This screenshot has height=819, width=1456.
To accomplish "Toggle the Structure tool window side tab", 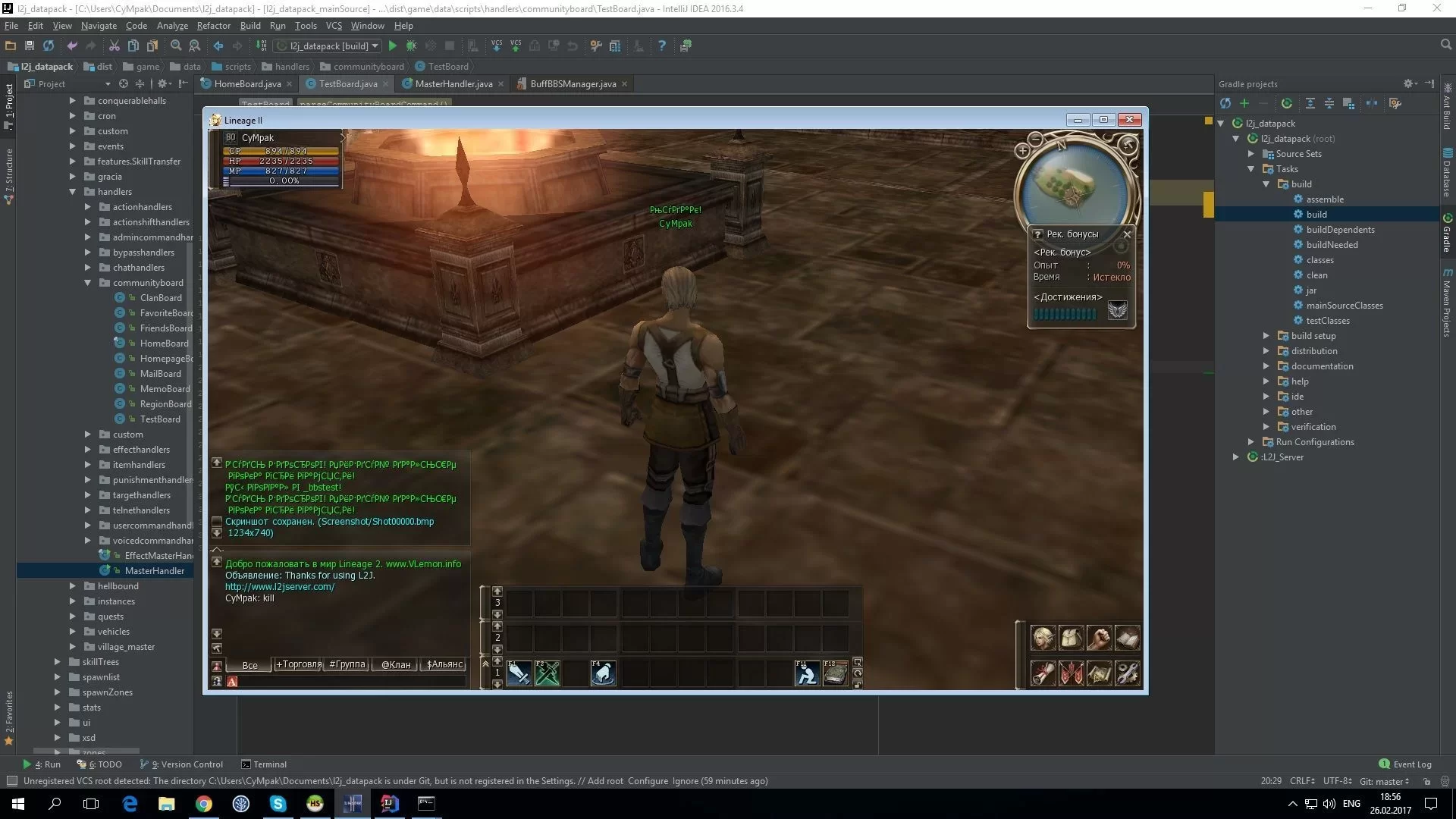I will pyautogui.click(x=8, y=177).
